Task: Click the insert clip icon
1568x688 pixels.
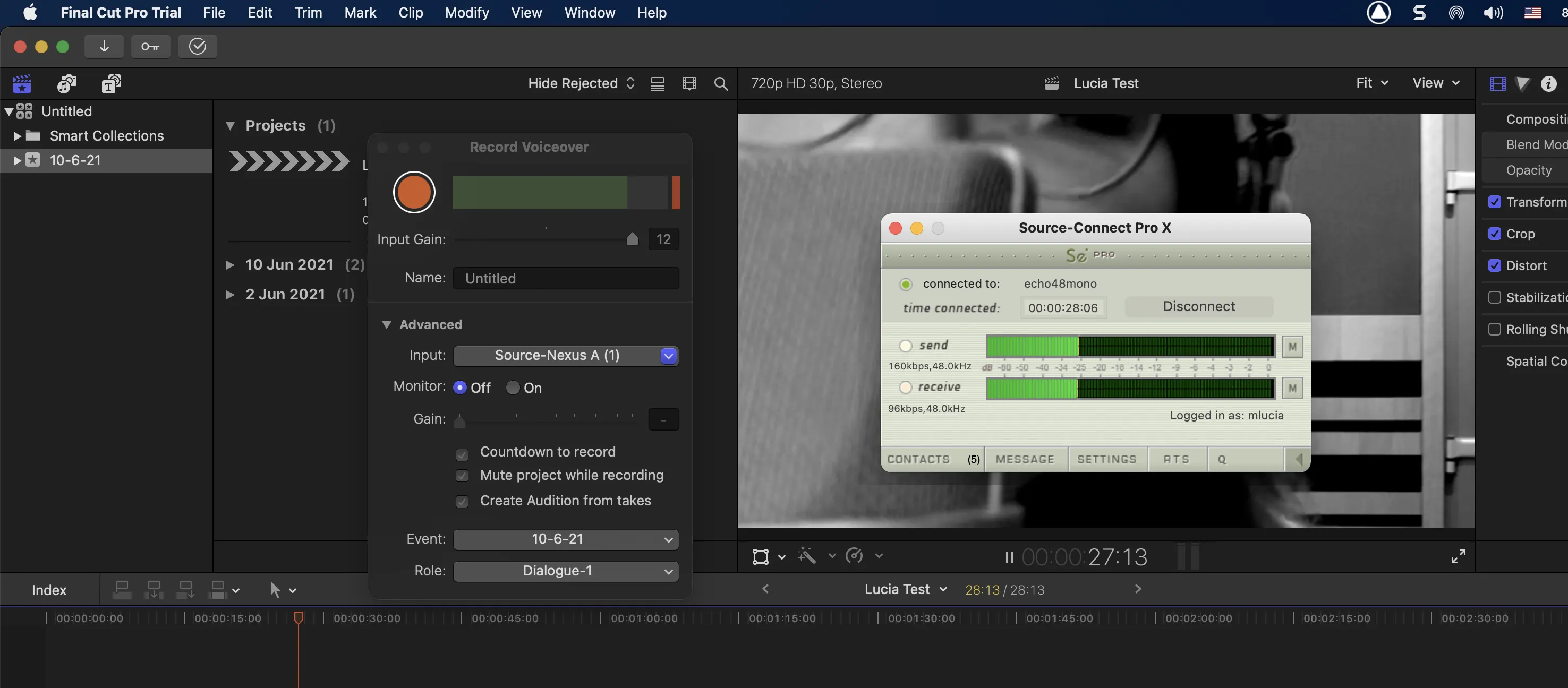Action: (x=154, y=589)
